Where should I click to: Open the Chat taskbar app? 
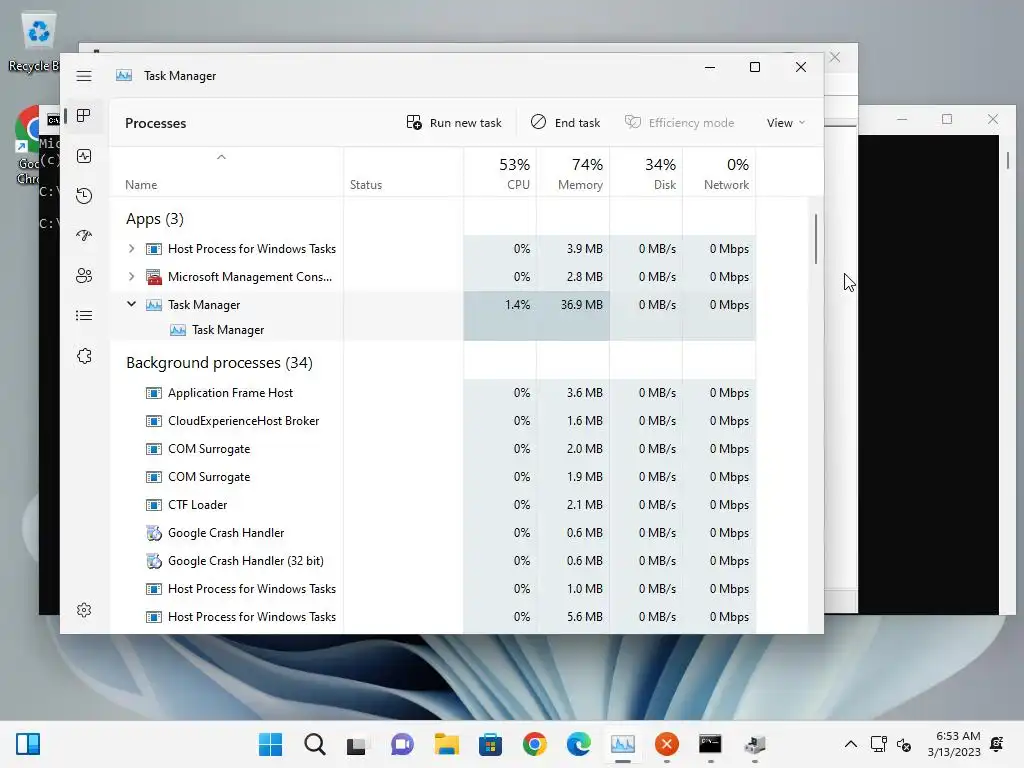coord(402,744)
